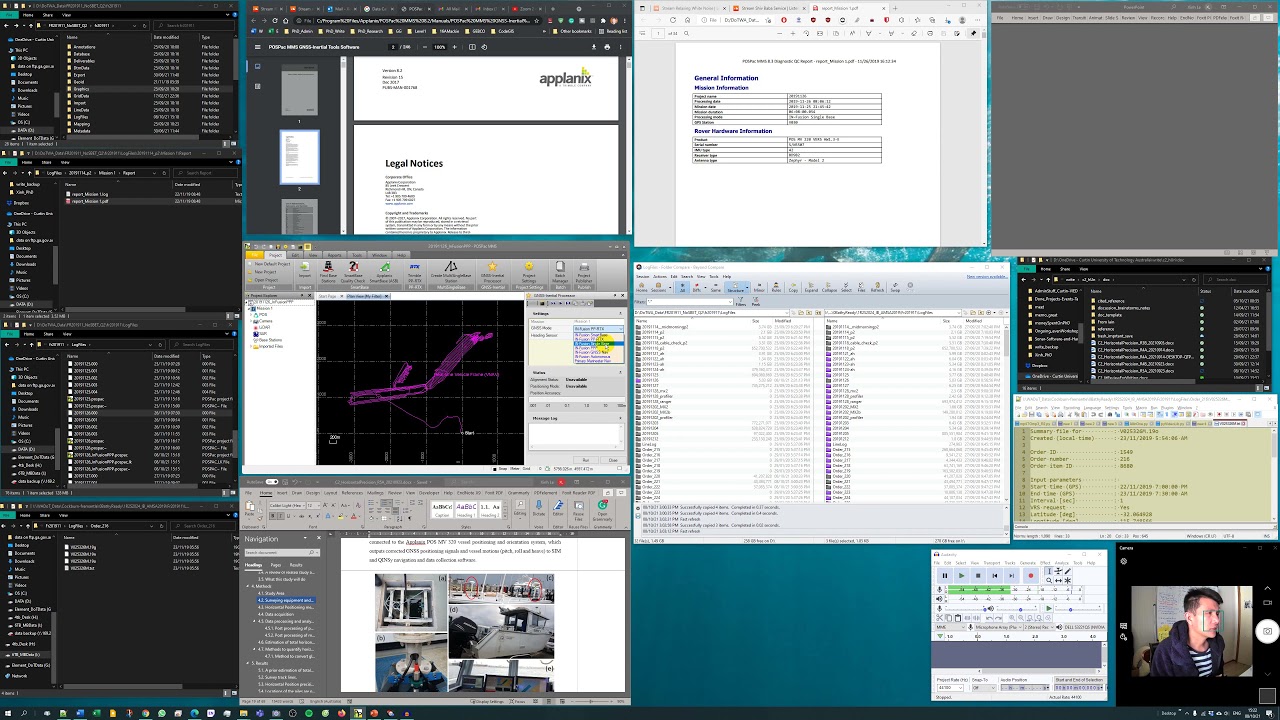1280x720 pixels.
Task: Open Camera app settings gear
Action: (1124, 561)
